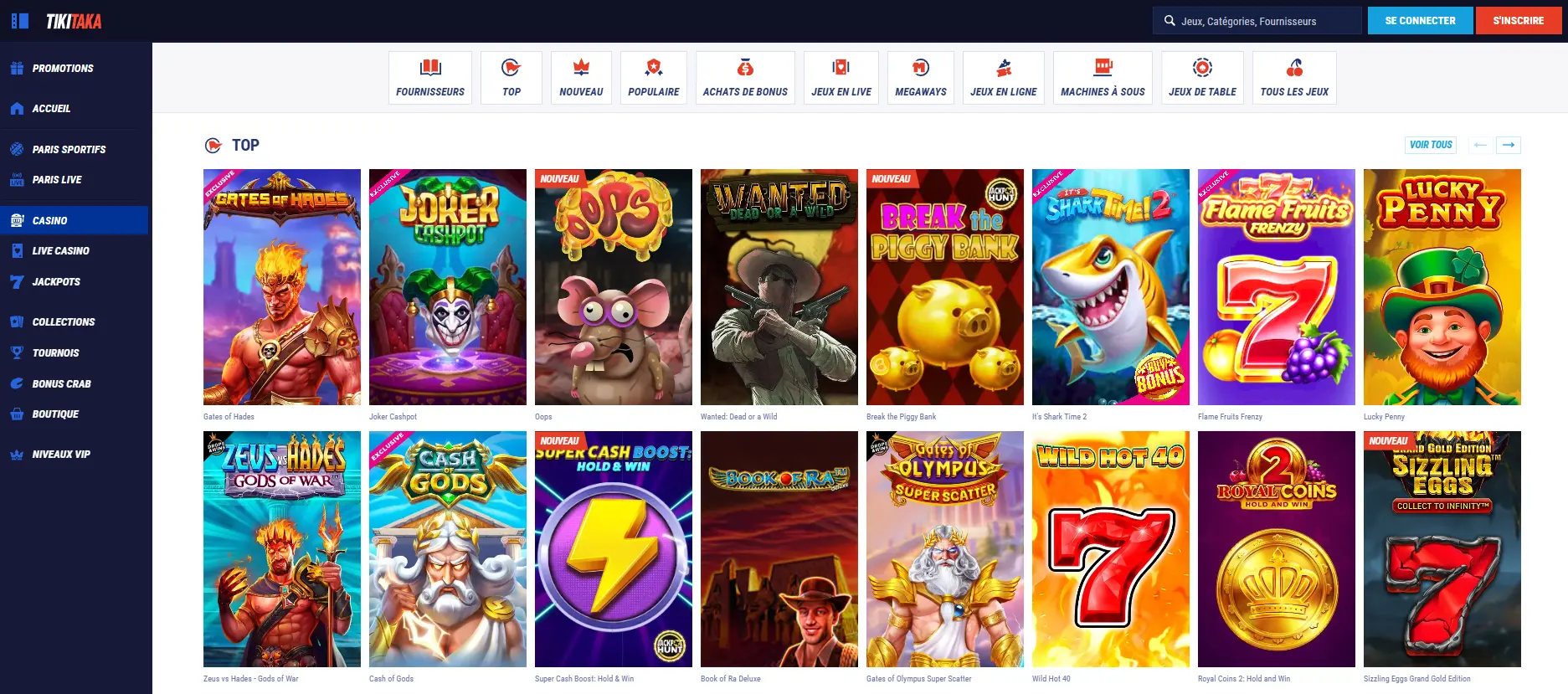The height and width of the screenshot is (694, 1568).
Task: Open the Boutique basket icon
Action: click(x=17, y=414)
